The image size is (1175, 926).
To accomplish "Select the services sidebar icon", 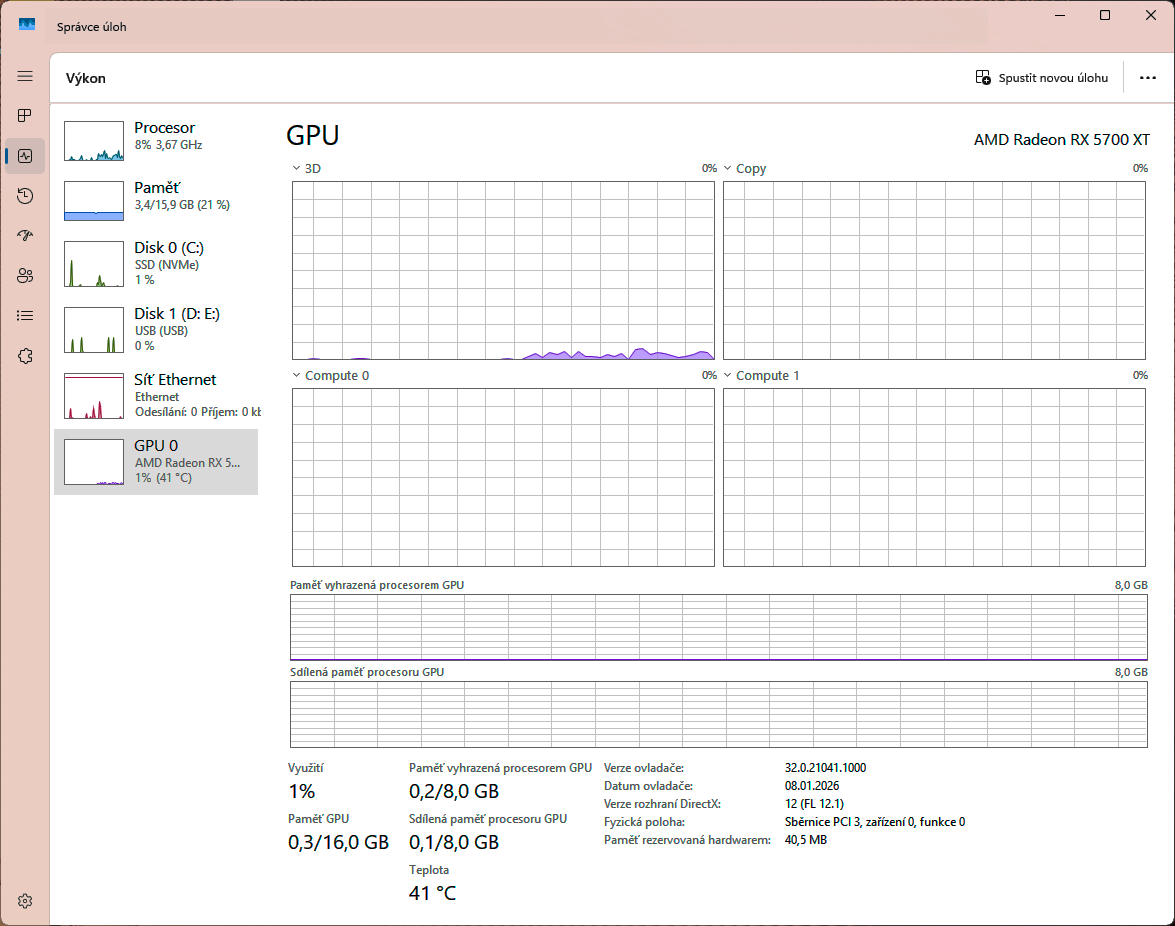I will [24, 355].
